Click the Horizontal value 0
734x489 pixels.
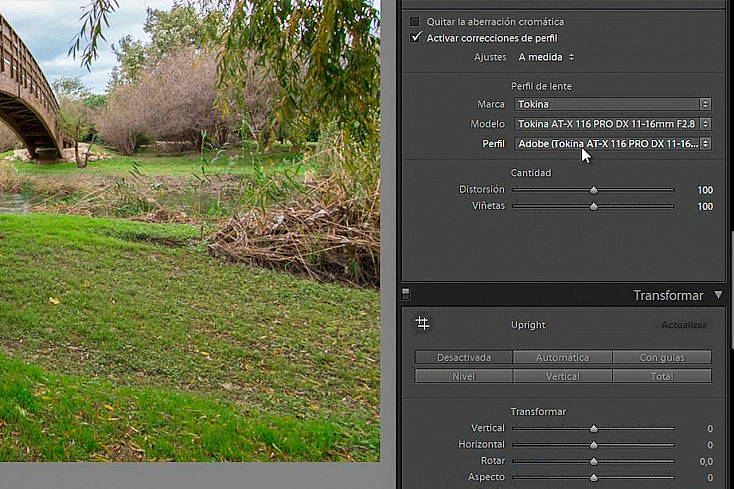tap(710, 445)
